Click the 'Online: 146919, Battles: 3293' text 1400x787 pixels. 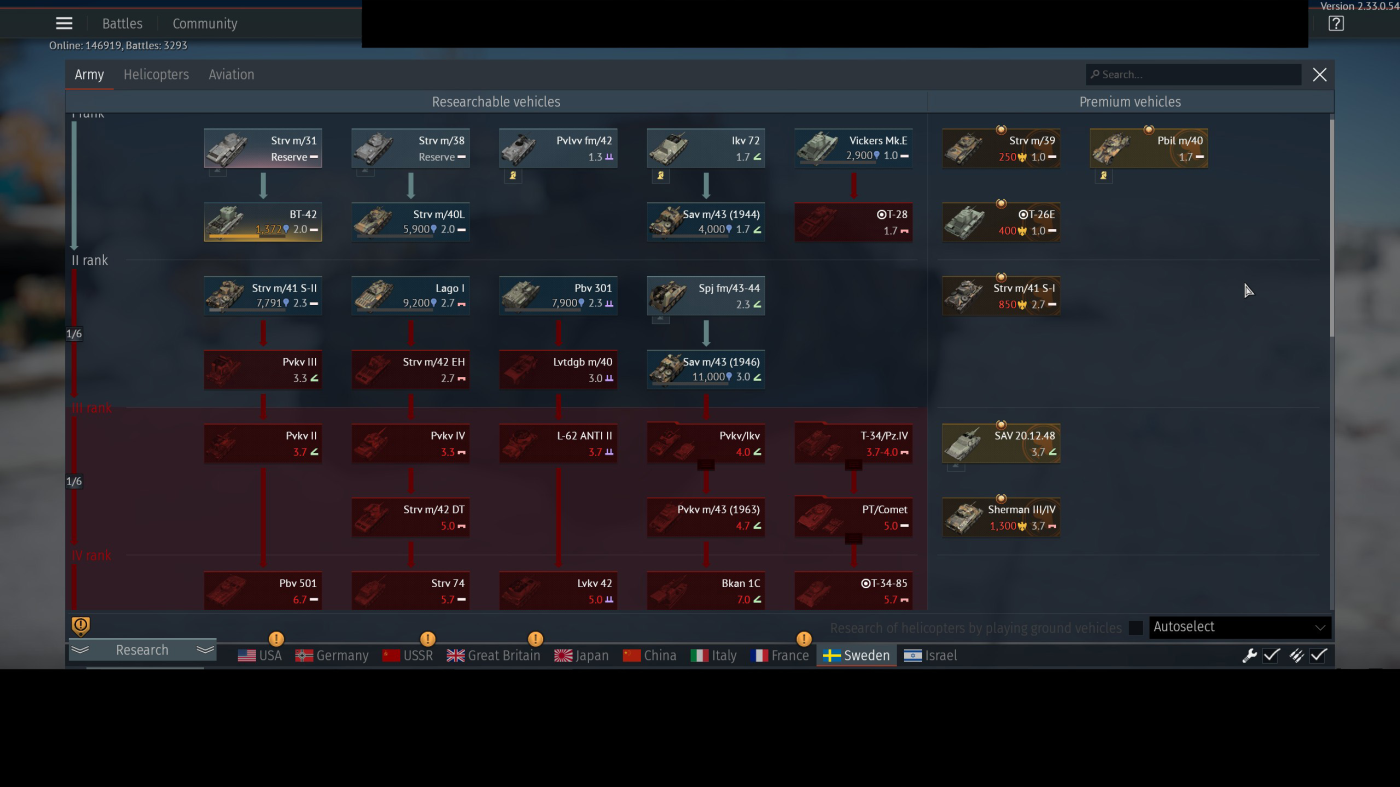(118, 45)
